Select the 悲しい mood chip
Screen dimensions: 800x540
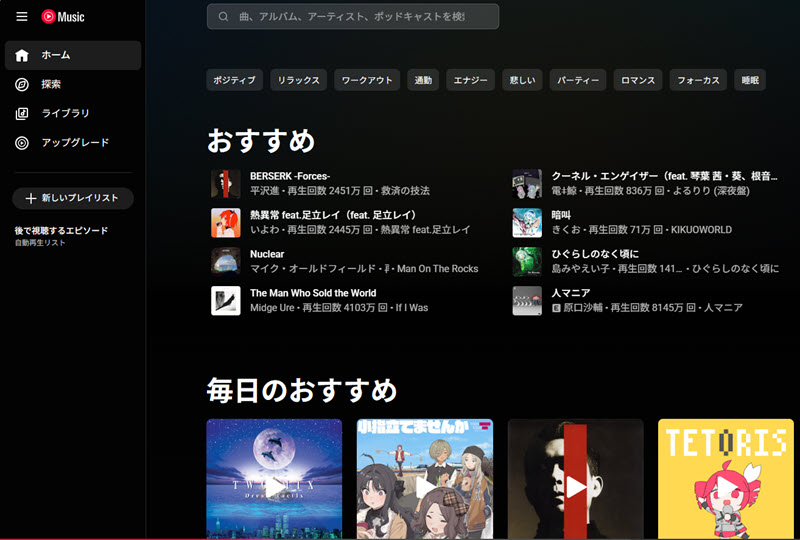(x=522, y=80)
